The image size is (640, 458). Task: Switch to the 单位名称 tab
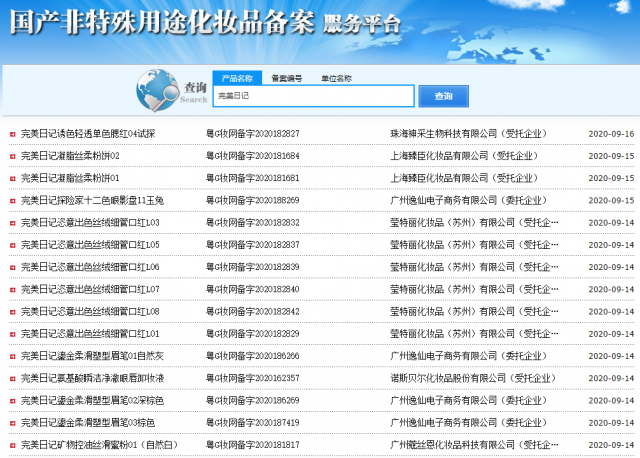(336, 78)
